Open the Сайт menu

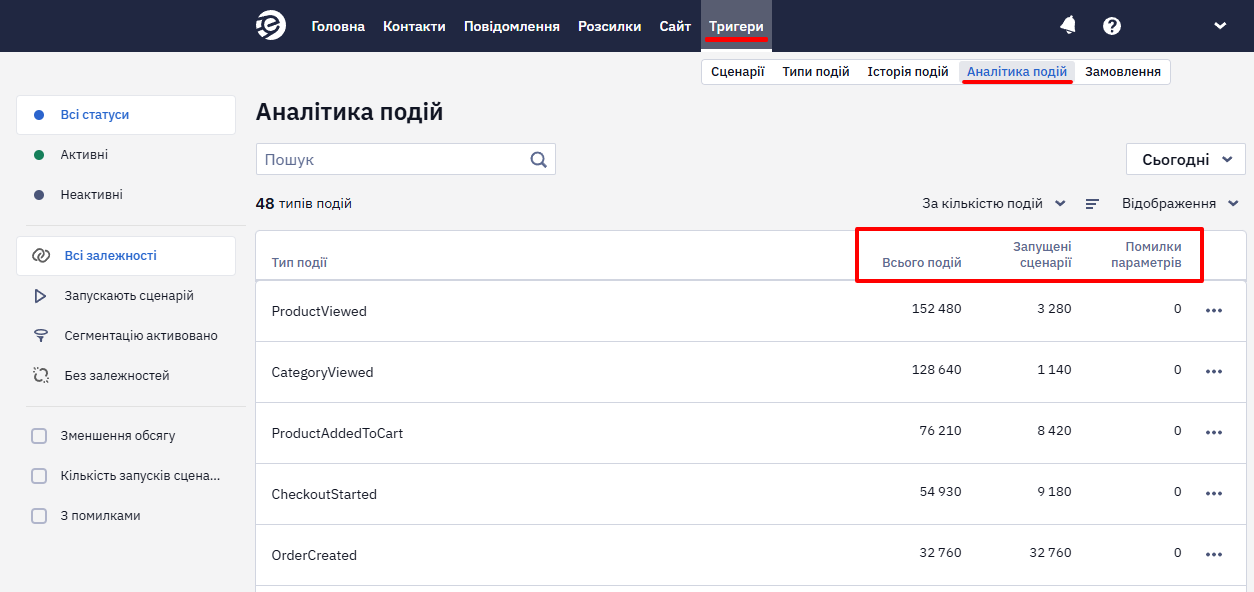pos(675,26)
